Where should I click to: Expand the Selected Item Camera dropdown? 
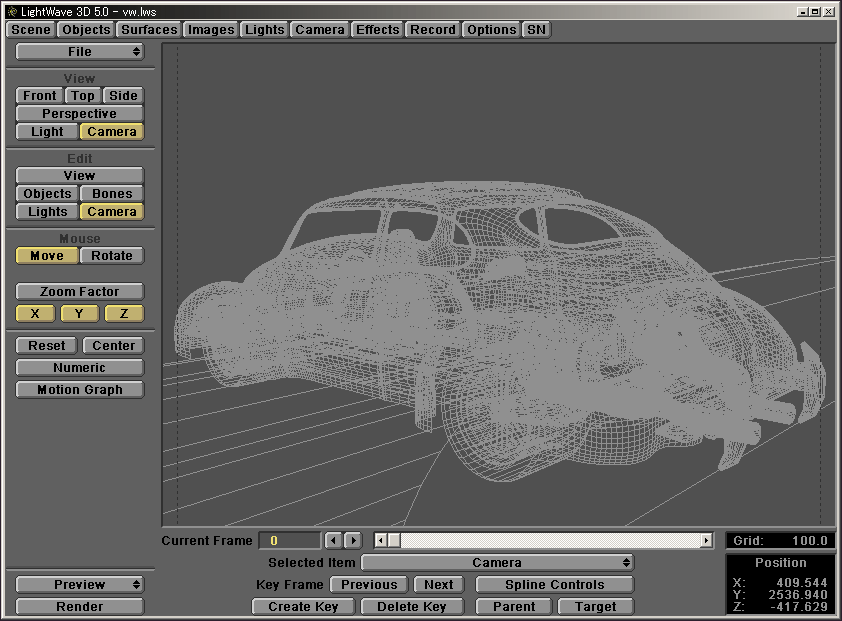[497, 563]
